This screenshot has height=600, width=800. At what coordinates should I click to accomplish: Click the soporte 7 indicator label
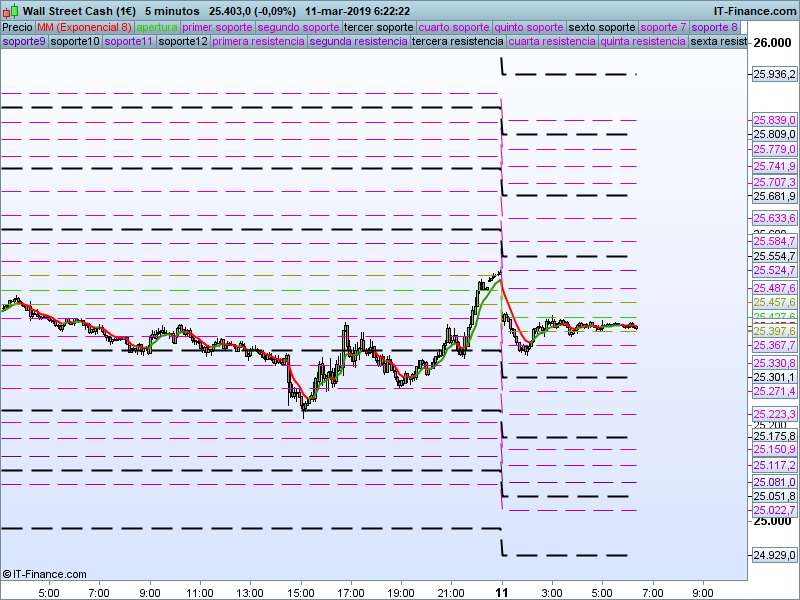click(663, 28)
